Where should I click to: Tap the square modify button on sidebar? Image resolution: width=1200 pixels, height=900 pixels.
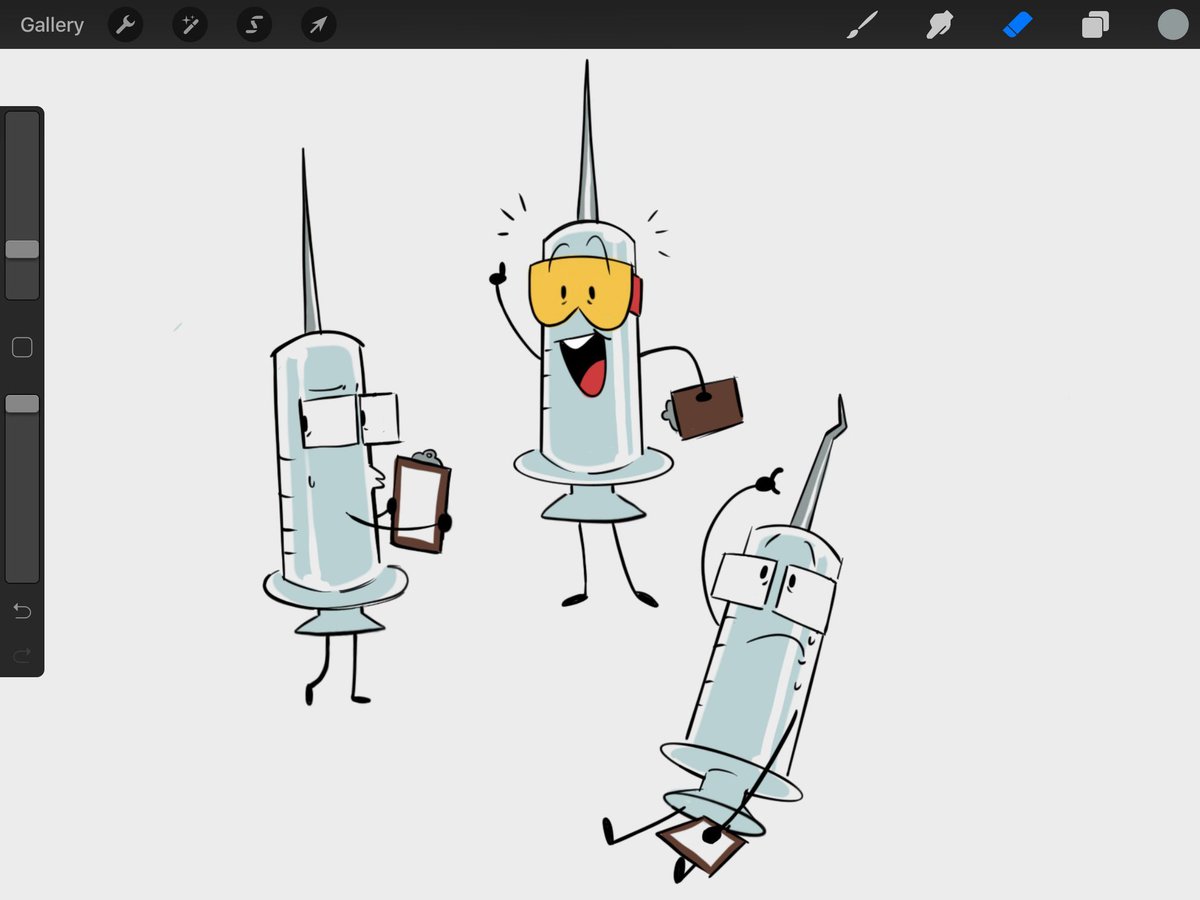click(22, 347)
